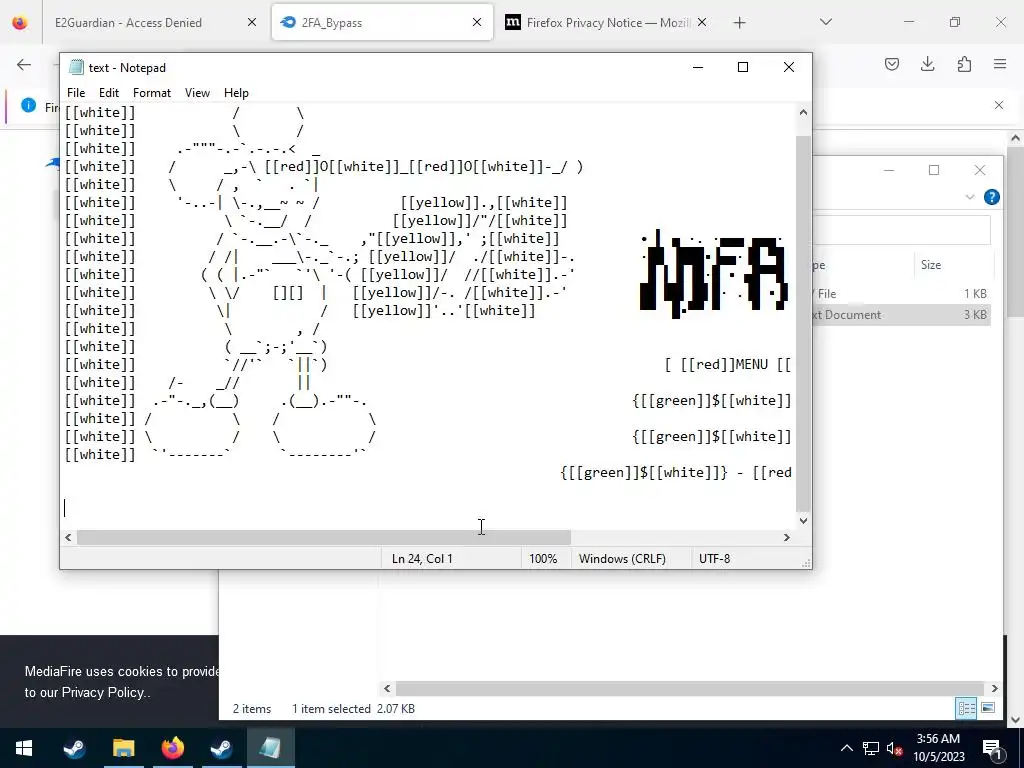The width and height of the screenshot is (1024, 768).
Task: Click Notepad scroll left arrow
Action: 68,537
